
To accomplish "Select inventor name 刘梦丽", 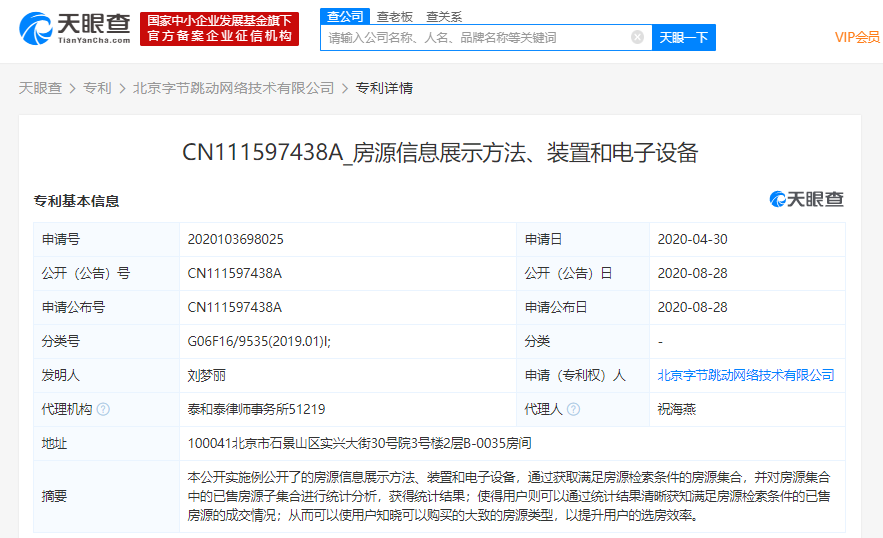I will click(x=206, y=375).
